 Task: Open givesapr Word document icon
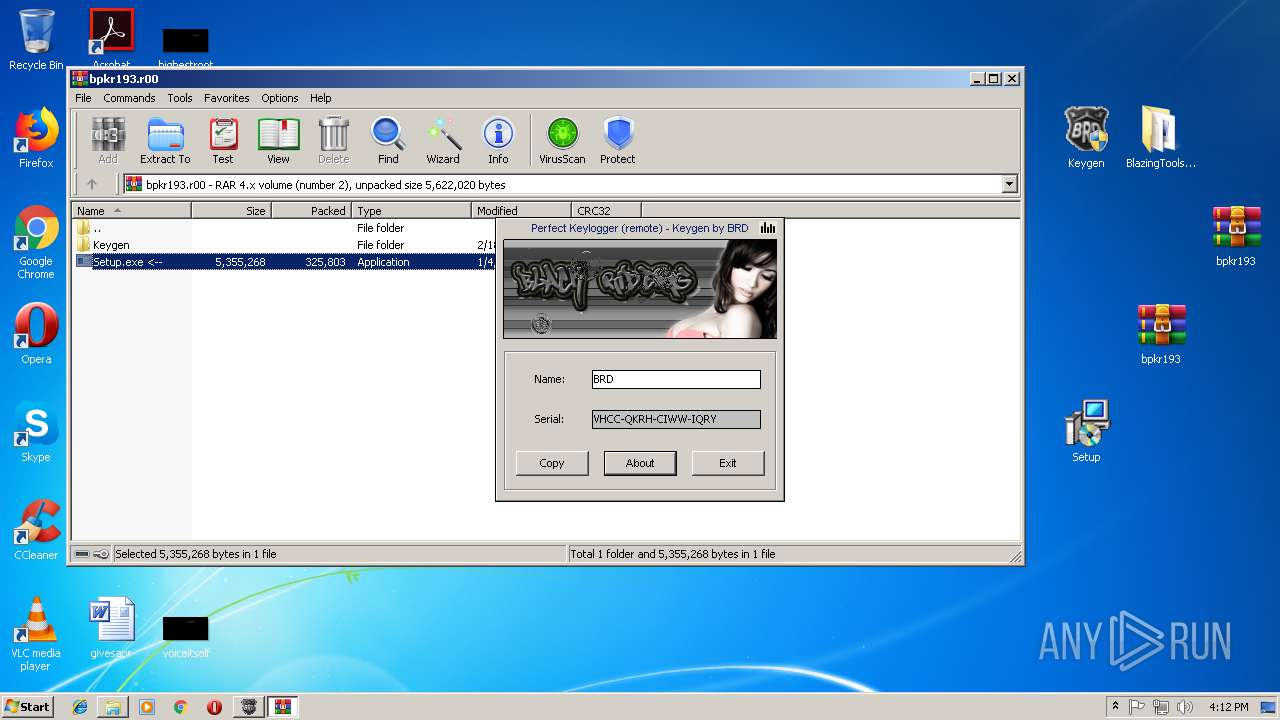[x=111, y=628]
